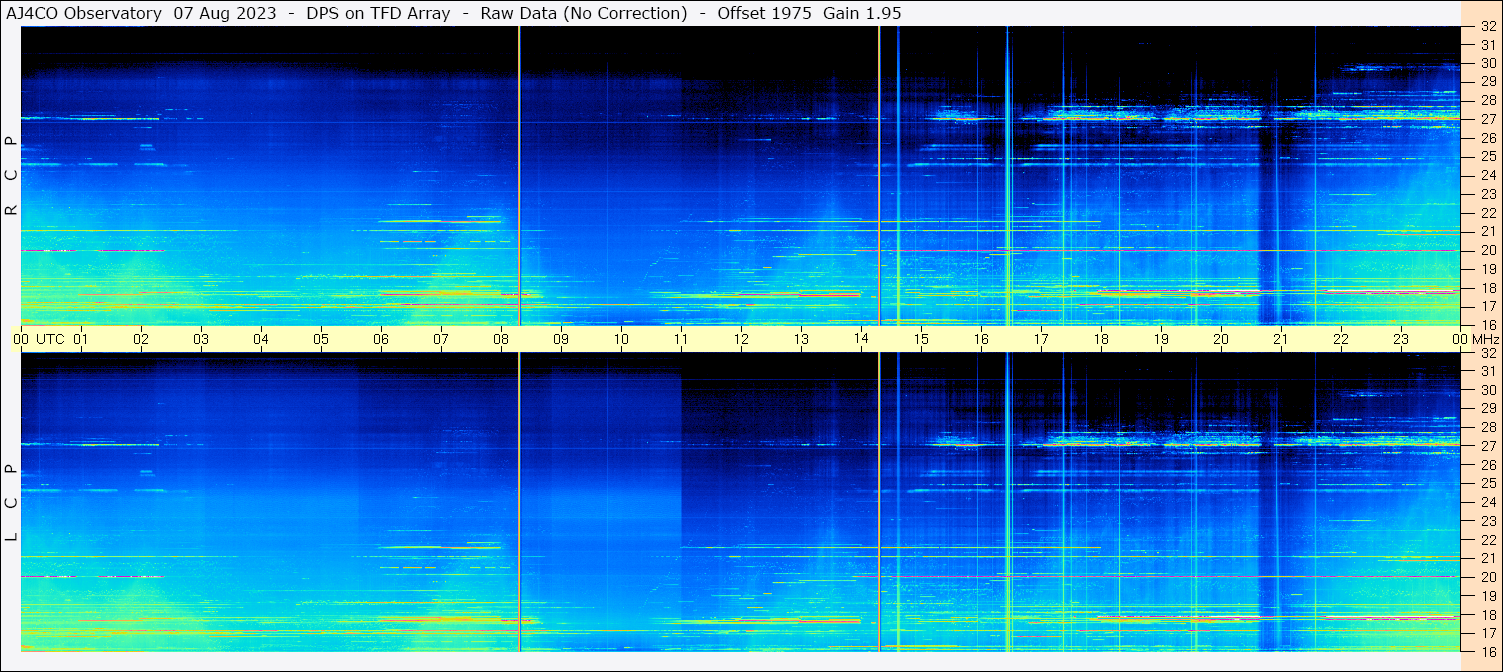Screen dimensions: 1503x672
Task: Select hour "01" on the time axis
Action: pos(81,339)
